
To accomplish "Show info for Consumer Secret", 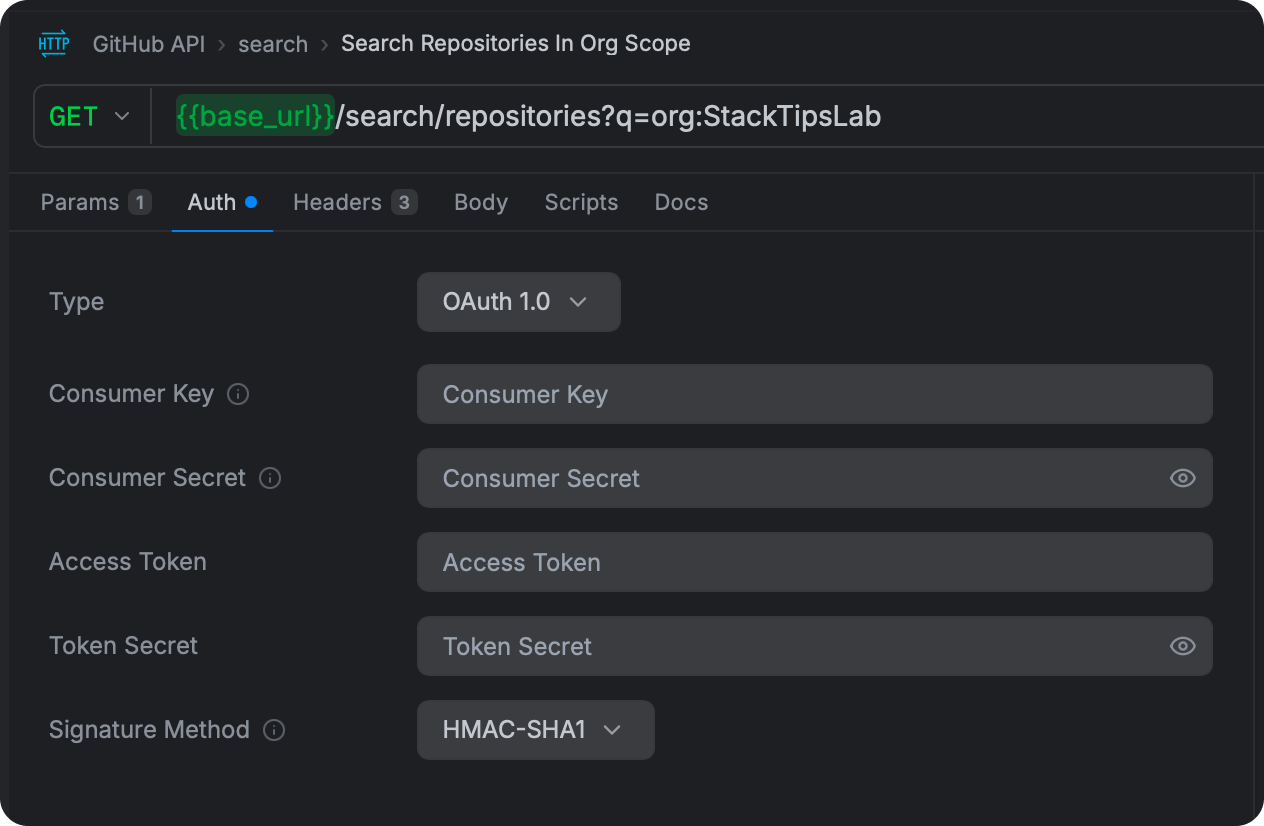I will (x=270, y=478).
